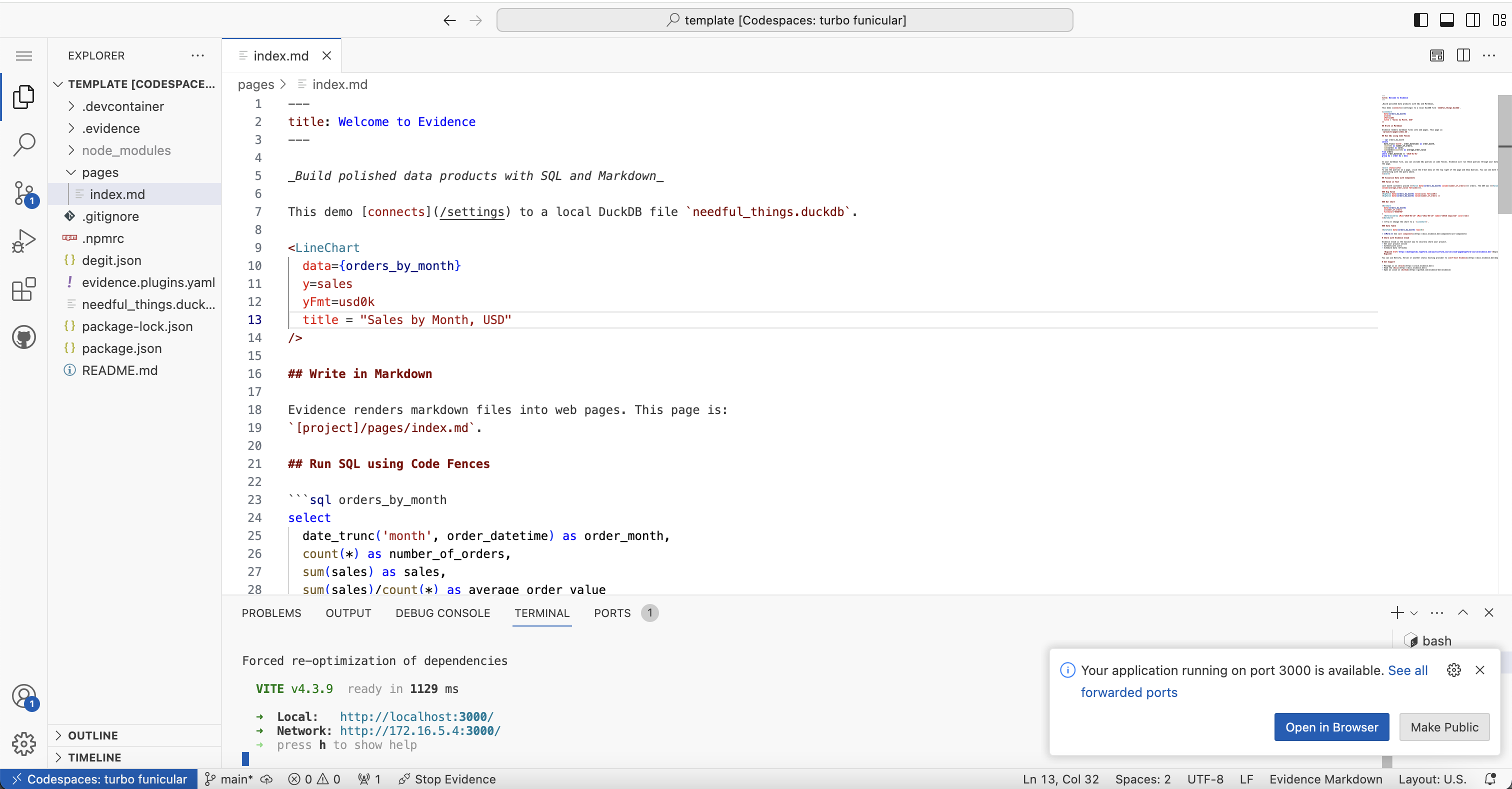Toggle the bottom panel layout
This screenshot has height=789, width=1512.
[x=1447, y=20]
